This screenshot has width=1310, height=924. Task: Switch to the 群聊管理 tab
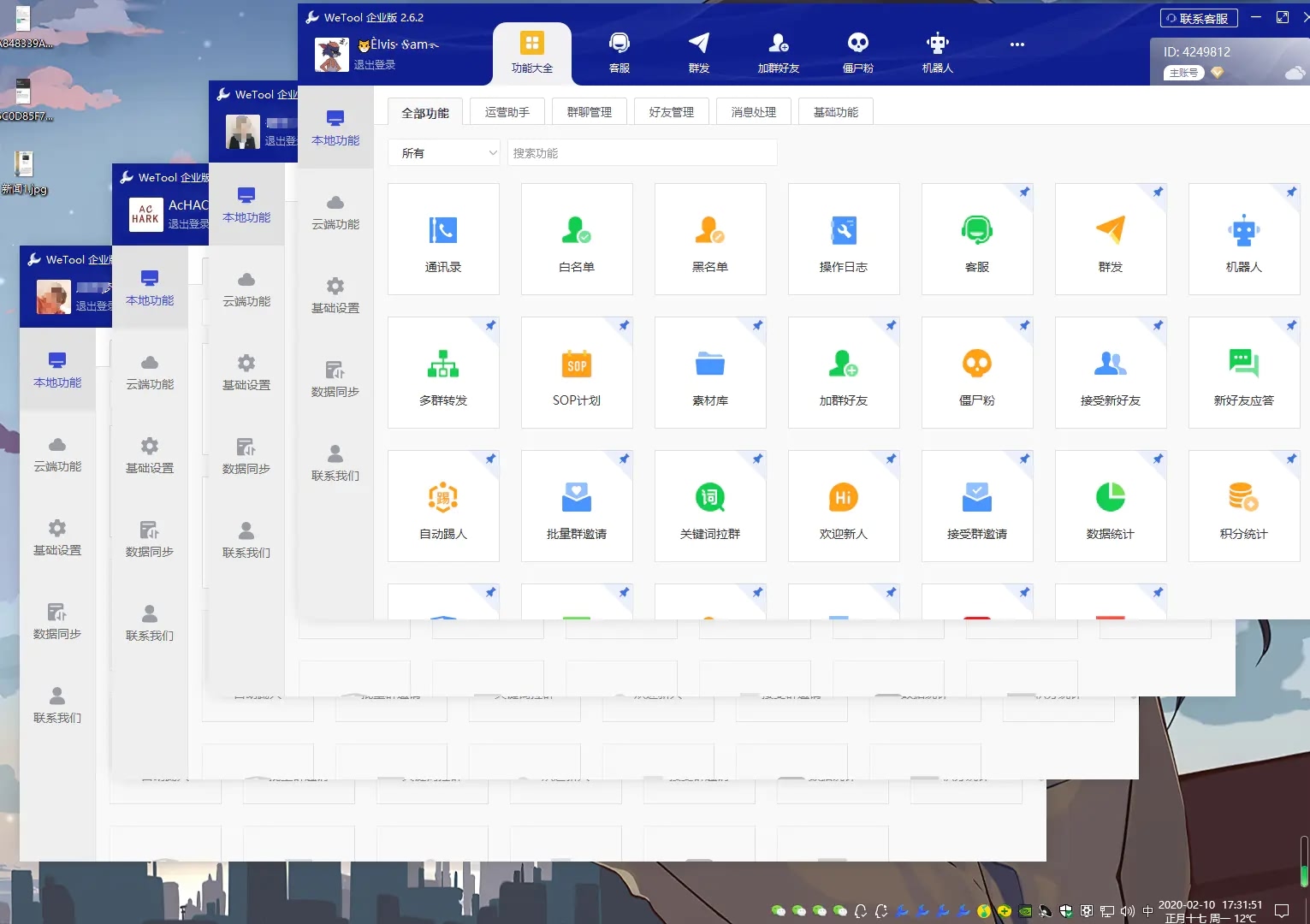(590, 112)
